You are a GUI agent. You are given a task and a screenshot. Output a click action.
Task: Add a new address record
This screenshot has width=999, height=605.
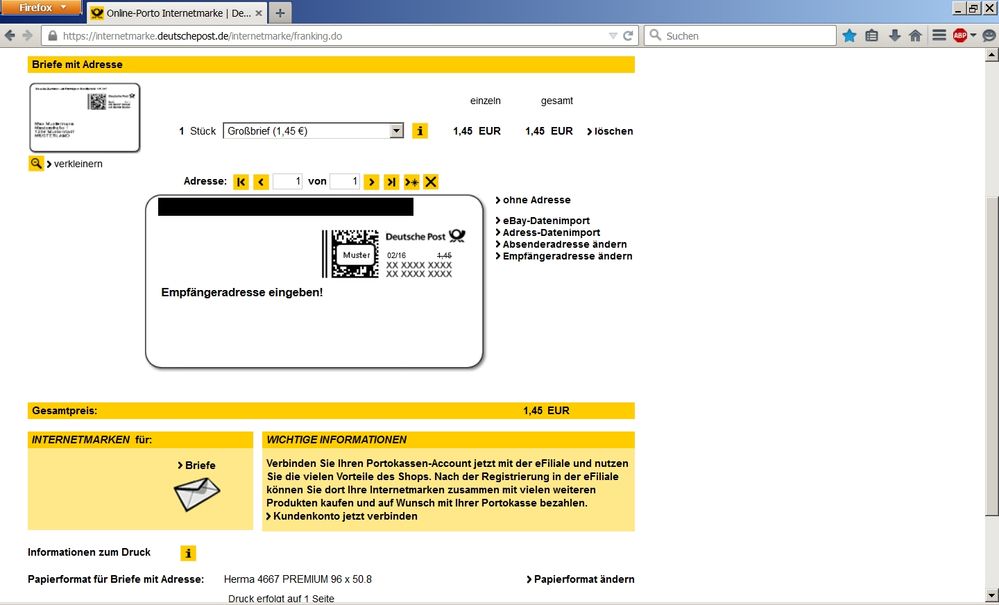[x=411, y=182]
